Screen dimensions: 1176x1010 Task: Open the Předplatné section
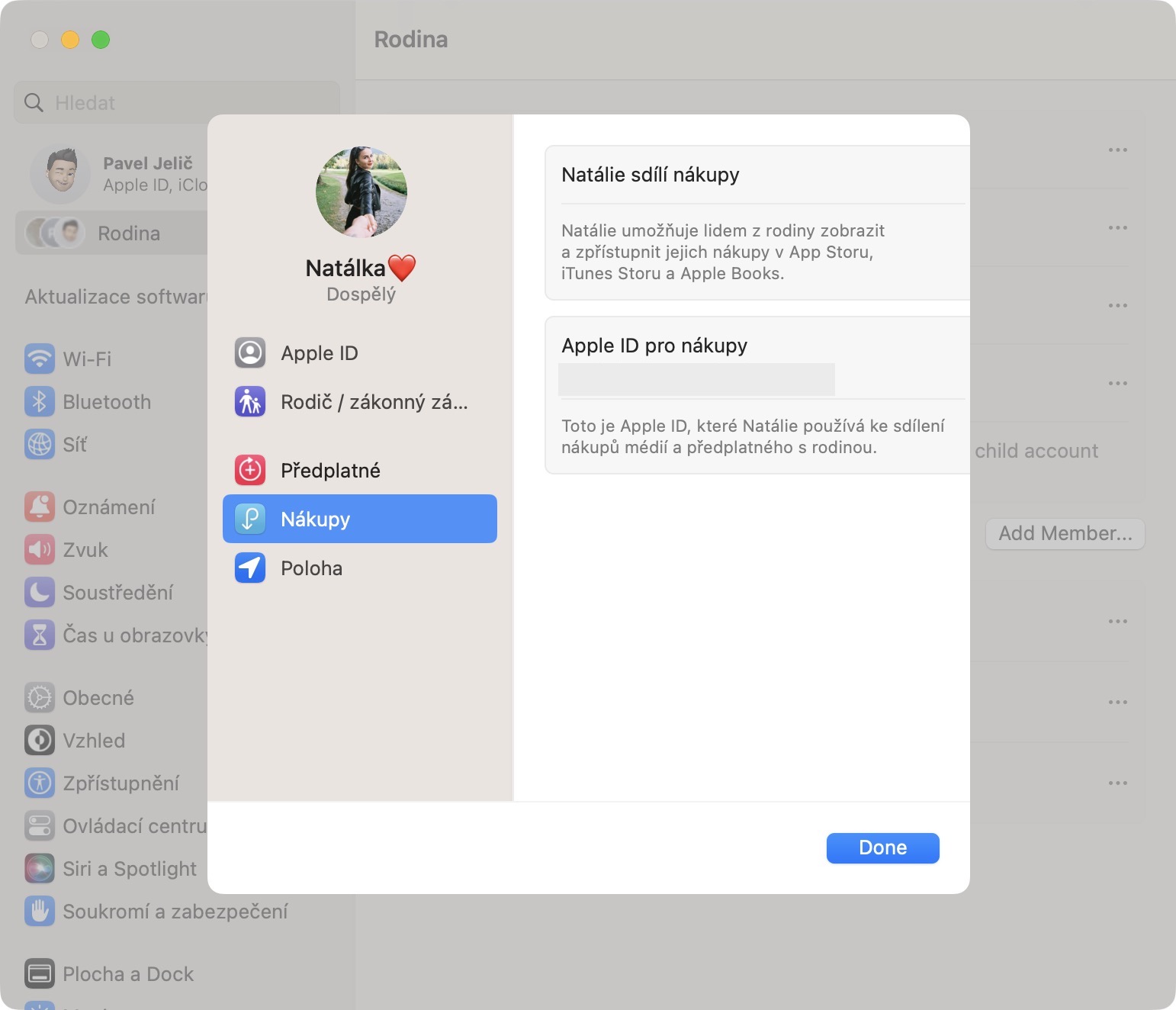pos(360,471)
